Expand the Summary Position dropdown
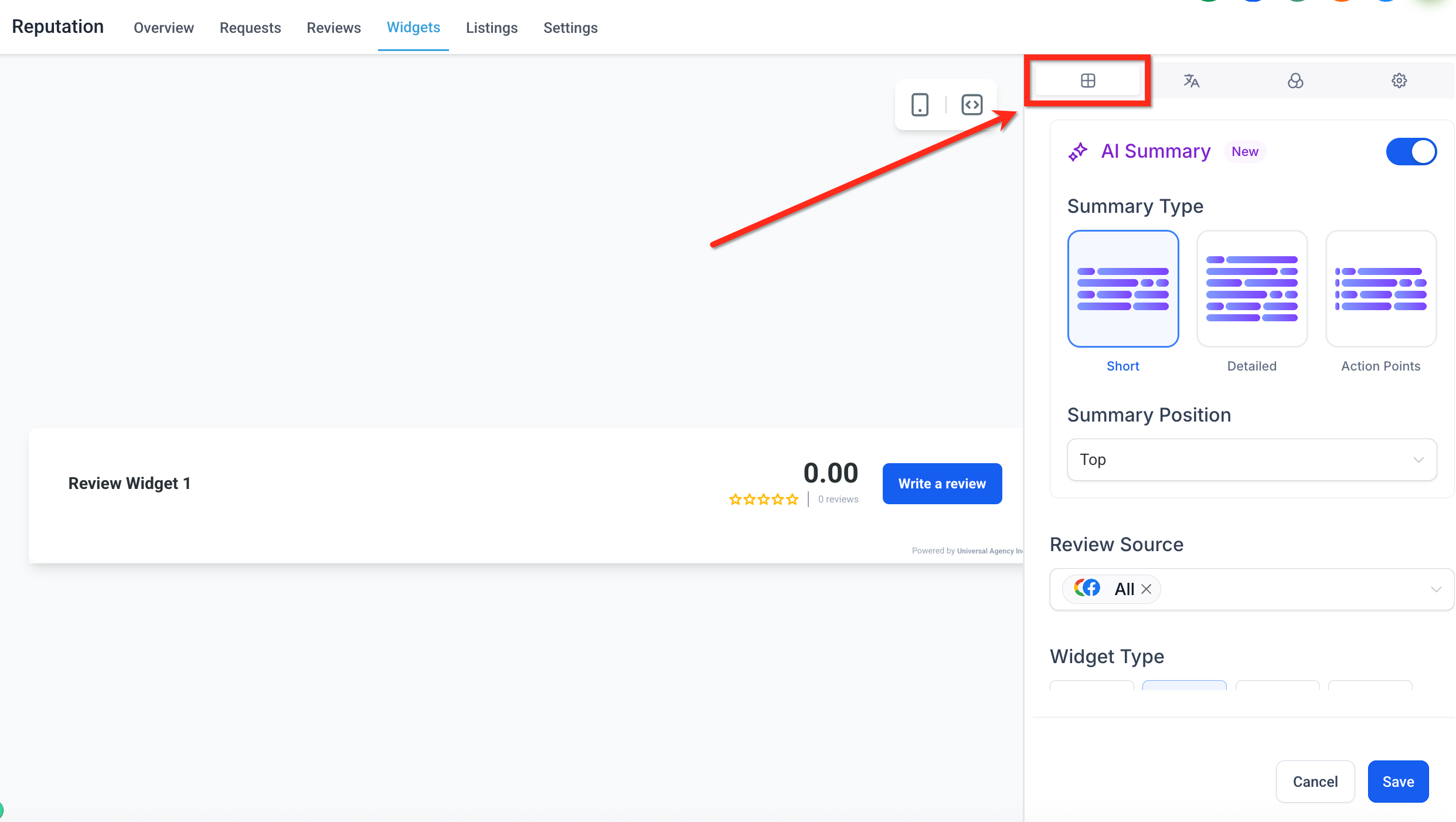The height and width of the screenshot is (822, 1456). [x=1251, y=460]
